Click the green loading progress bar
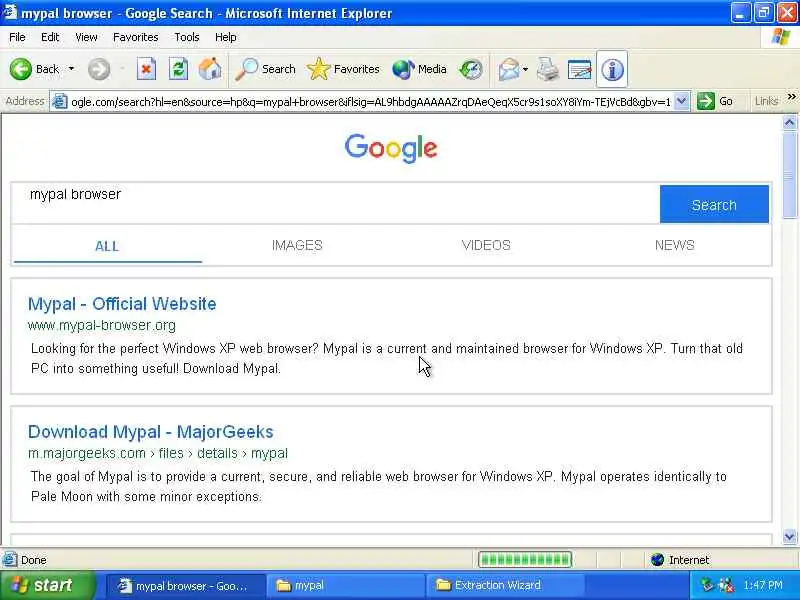This screenshot has height=600, width=800. click(x=525, y=560)
